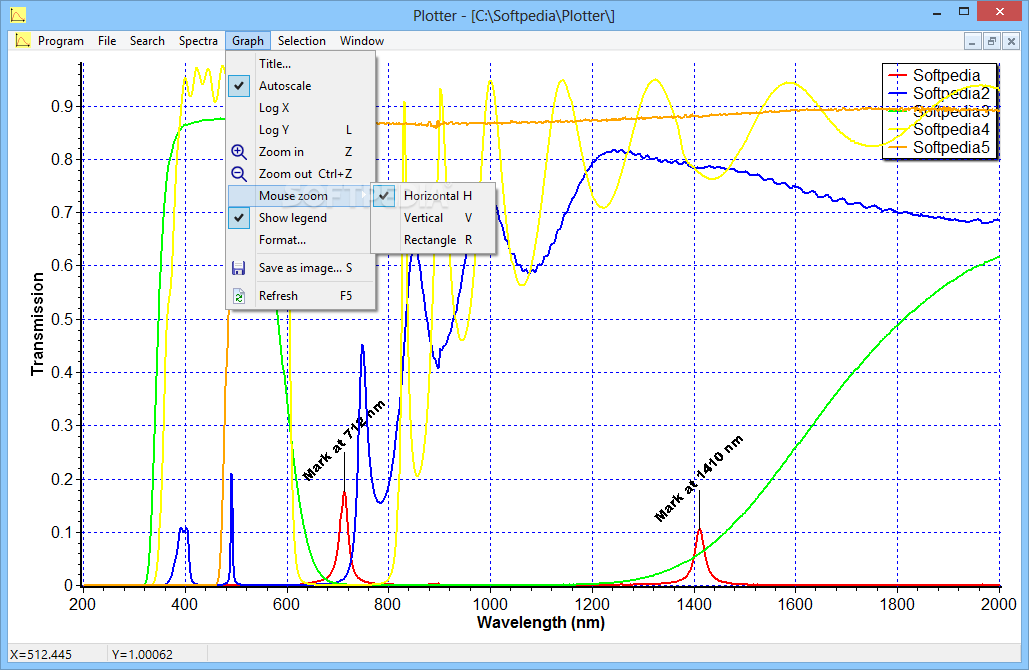Viewport: 1029px width, 670px height.
Task: Click the Mark at 712 nm label
Action: (344, 440)
